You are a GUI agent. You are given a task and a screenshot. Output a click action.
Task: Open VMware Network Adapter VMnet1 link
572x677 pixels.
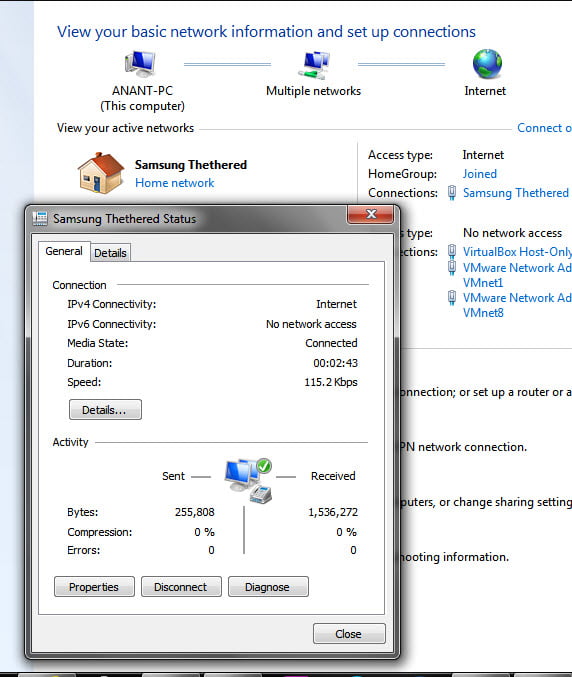tap(517, 275)
